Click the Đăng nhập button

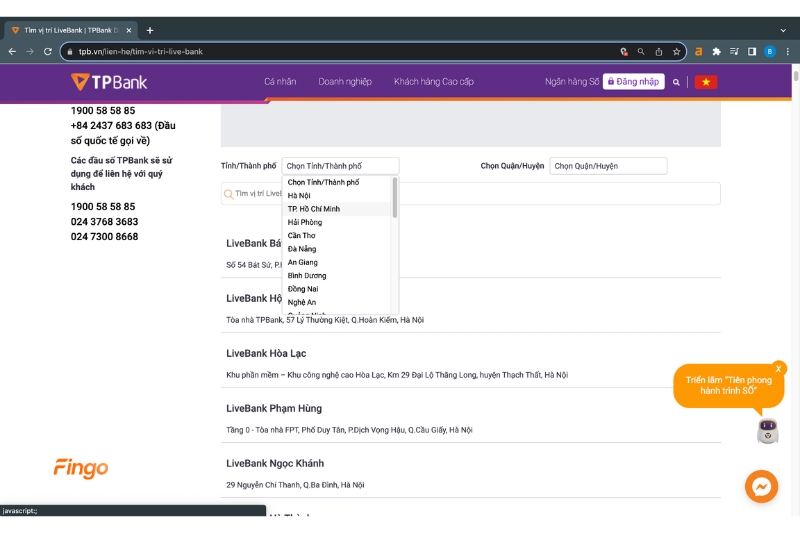tap(633, 82)
